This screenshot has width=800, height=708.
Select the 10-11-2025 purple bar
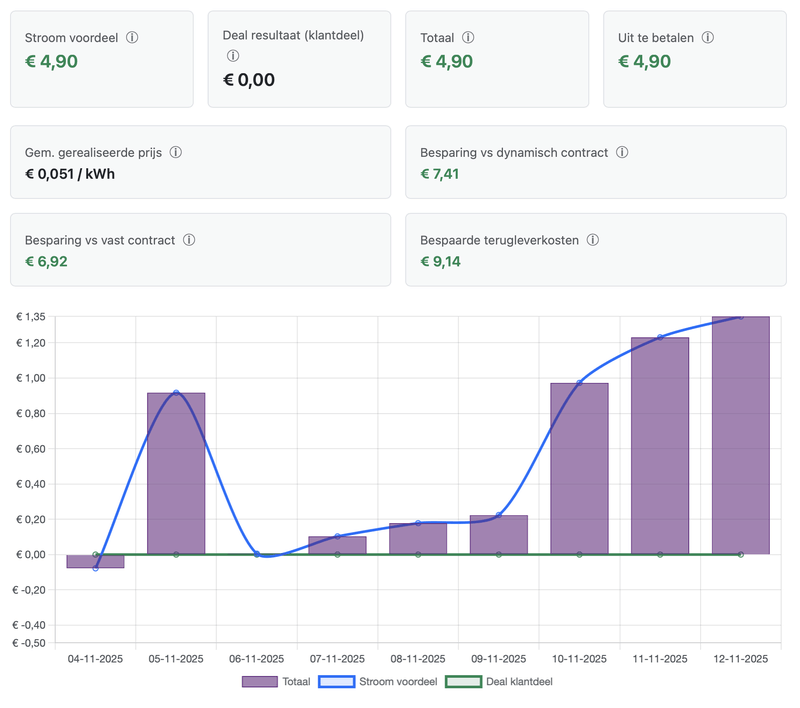click(579, 468)
